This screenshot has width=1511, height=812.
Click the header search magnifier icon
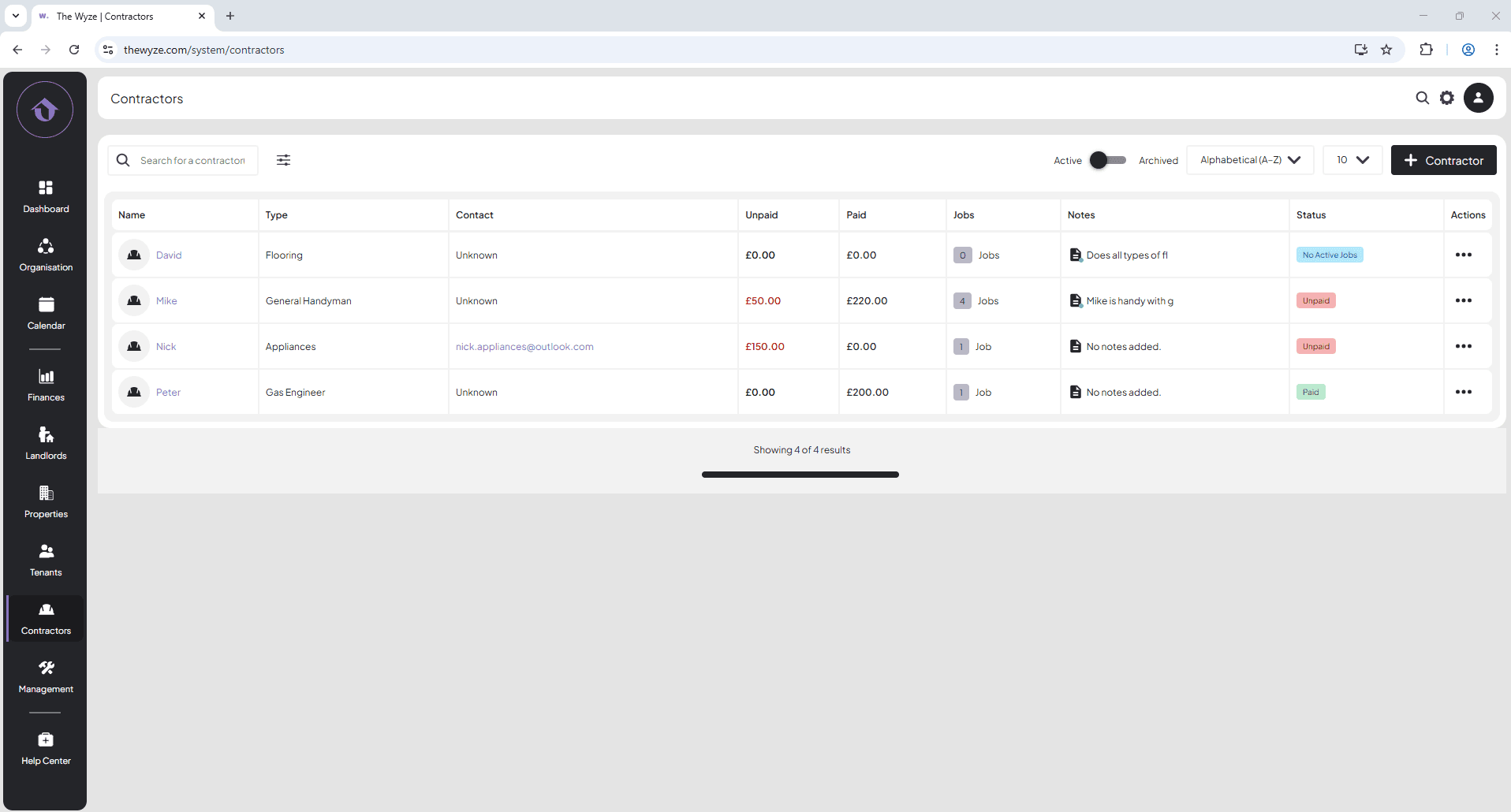pos(1422,98)
